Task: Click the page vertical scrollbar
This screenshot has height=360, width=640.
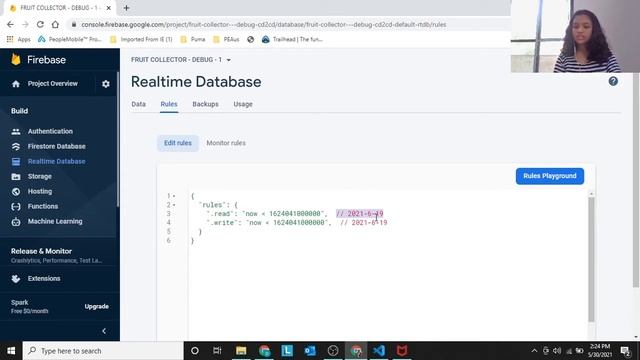Action: pyautogui.click(x=636, y=180)
